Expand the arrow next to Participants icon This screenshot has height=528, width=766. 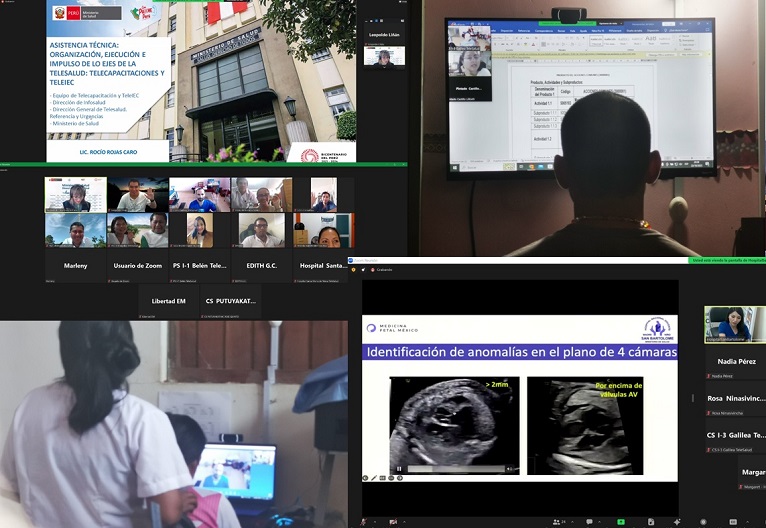coord(572,522)
